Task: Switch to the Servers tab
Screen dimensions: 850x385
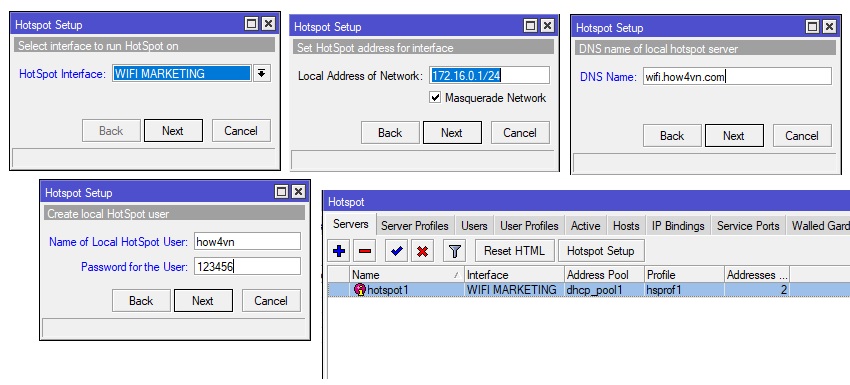Action: (351, 224)
